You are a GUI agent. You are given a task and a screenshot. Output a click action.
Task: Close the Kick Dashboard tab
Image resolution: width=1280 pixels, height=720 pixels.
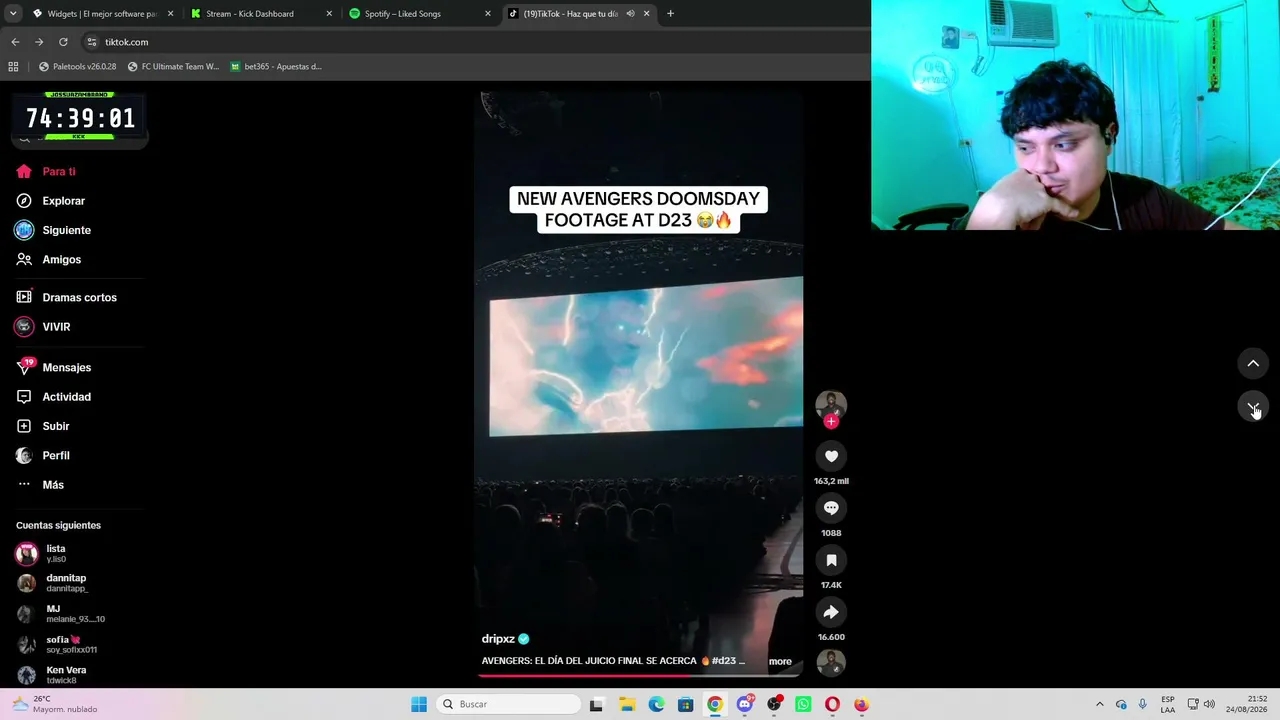click(329, 14)
